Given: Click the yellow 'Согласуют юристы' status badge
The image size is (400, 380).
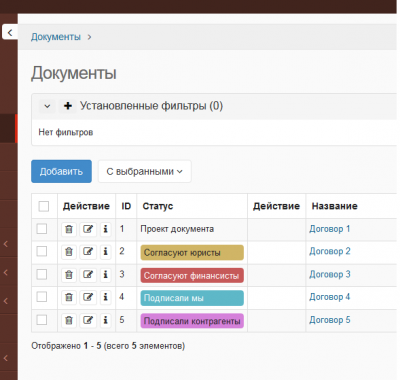Looking at the screenshot, I should tap(192, 252).
